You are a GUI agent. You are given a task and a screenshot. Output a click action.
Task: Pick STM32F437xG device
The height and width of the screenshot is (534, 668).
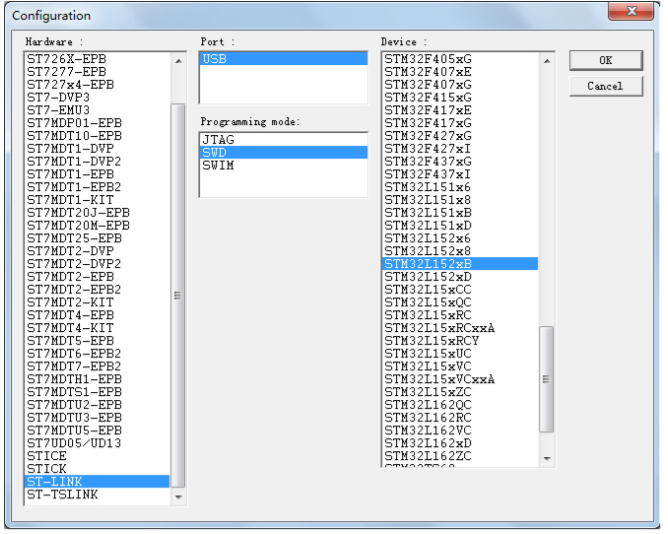460,161
